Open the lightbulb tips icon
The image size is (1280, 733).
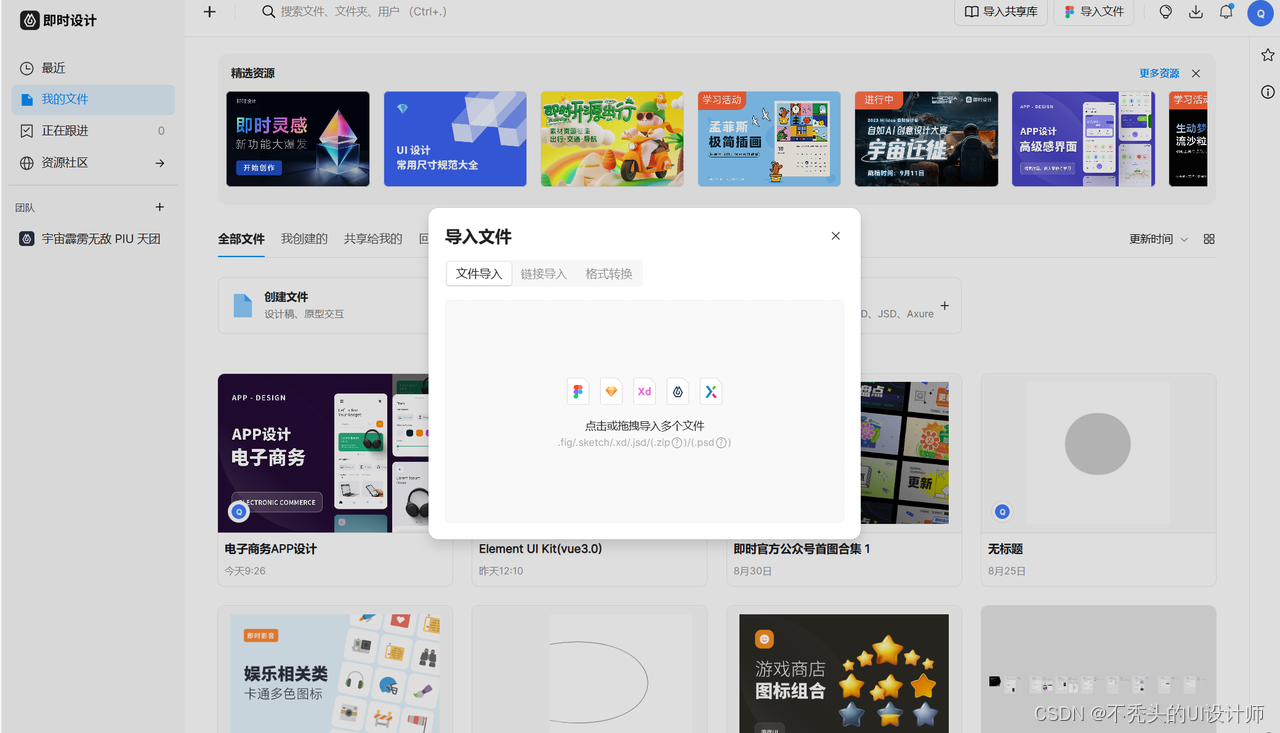pos(1165,12)
